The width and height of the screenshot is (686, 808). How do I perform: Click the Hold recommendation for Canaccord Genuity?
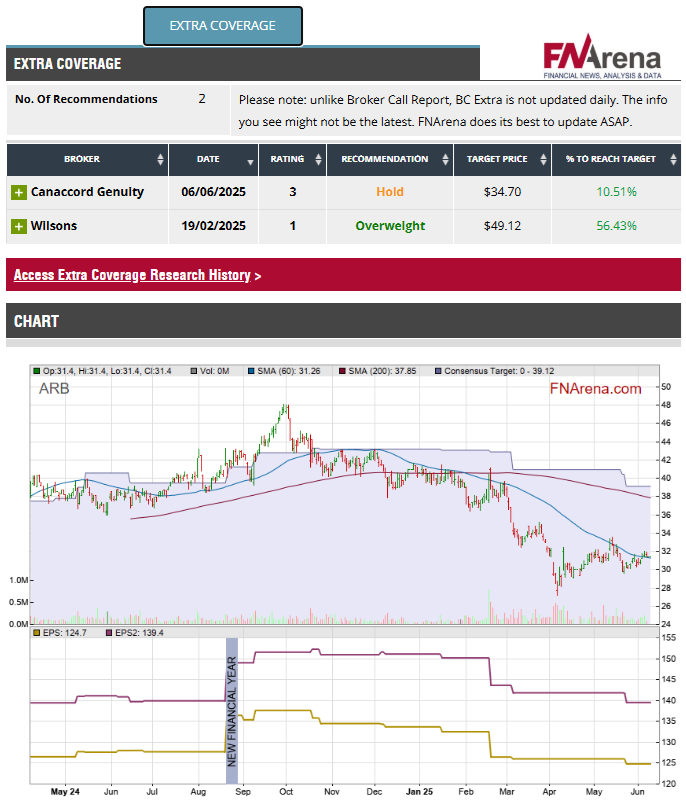[x=389, y=192]
